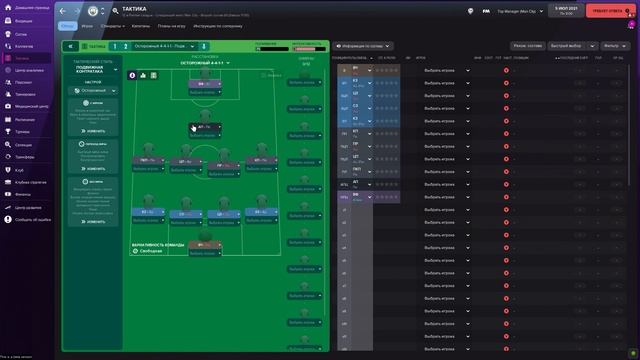
Task: Collapse the tactic panel with double arrow
Action: click(x=70, y=46)
